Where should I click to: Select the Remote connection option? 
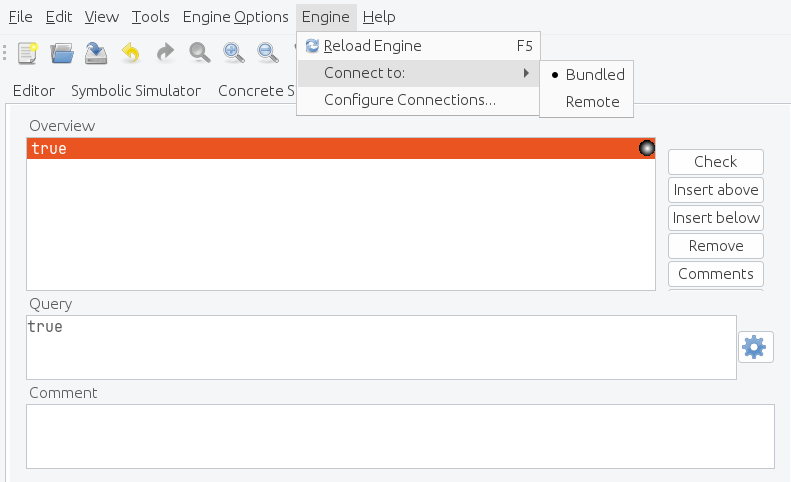coord(586,102)
